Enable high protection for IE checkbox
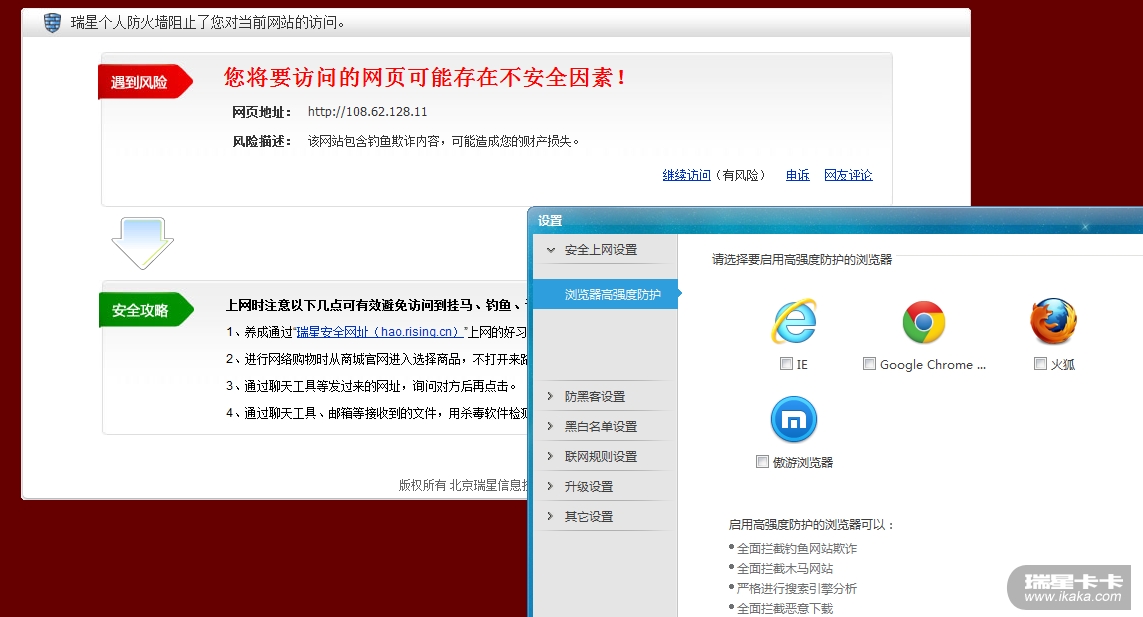The width and height of the screenshot is (1143, 617). [787, 363]
